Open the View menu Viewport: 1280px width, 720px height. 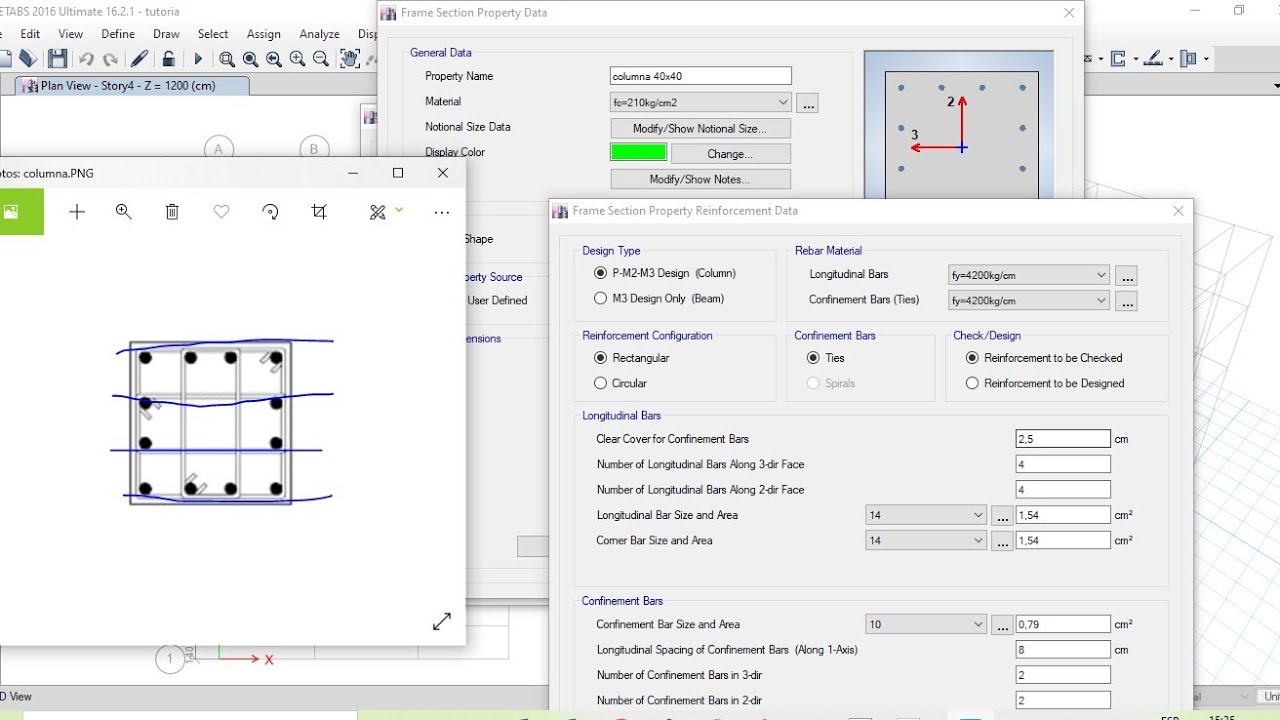pyautogui.click(x=71, y=34)
